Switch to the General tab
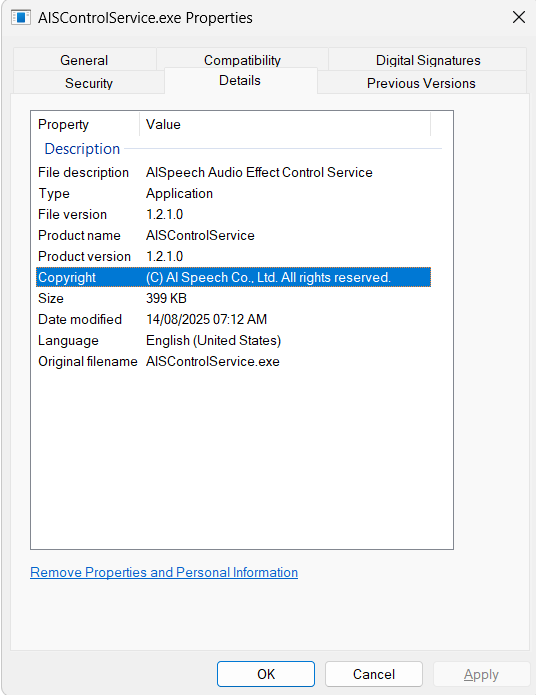Image resolution: width=536 pixels, height=695 pixels. click(x=84, y=60)
